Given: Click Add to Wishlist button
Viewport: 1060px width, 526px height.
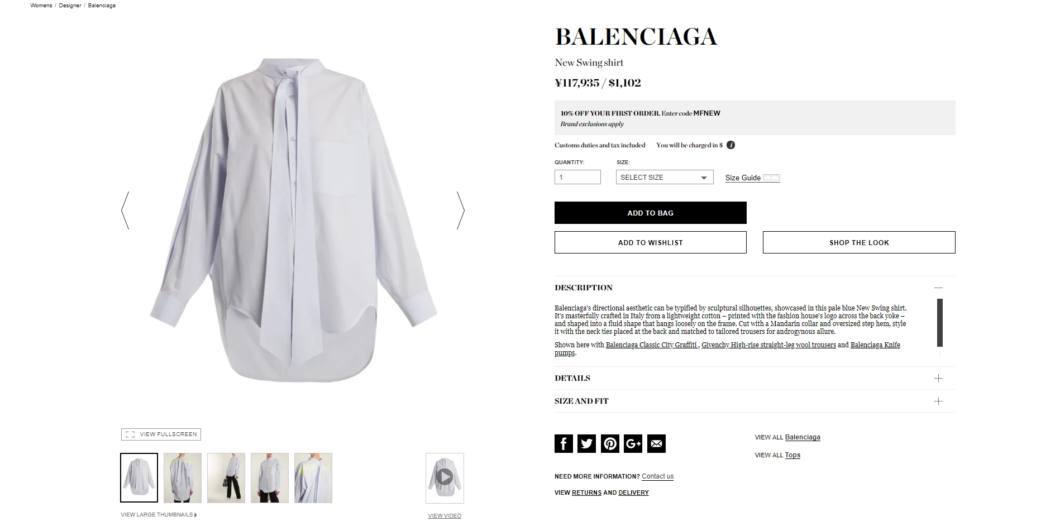Looking at the screenshot, I should point(650,243).
